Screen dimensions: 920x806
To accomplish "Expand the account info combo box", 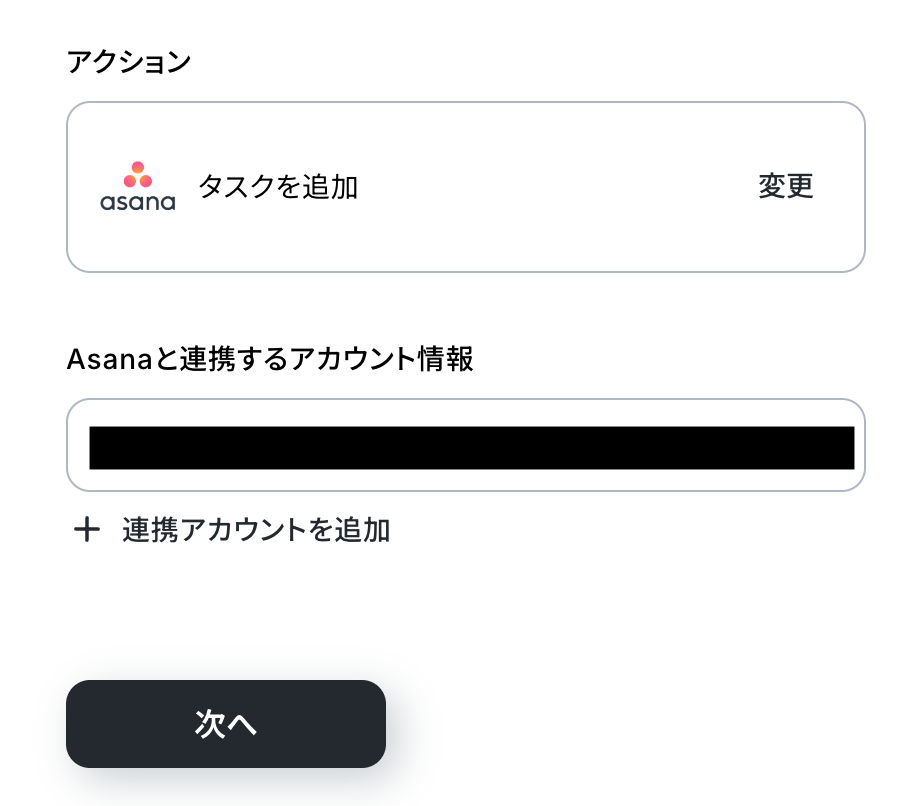I will 466,445.
